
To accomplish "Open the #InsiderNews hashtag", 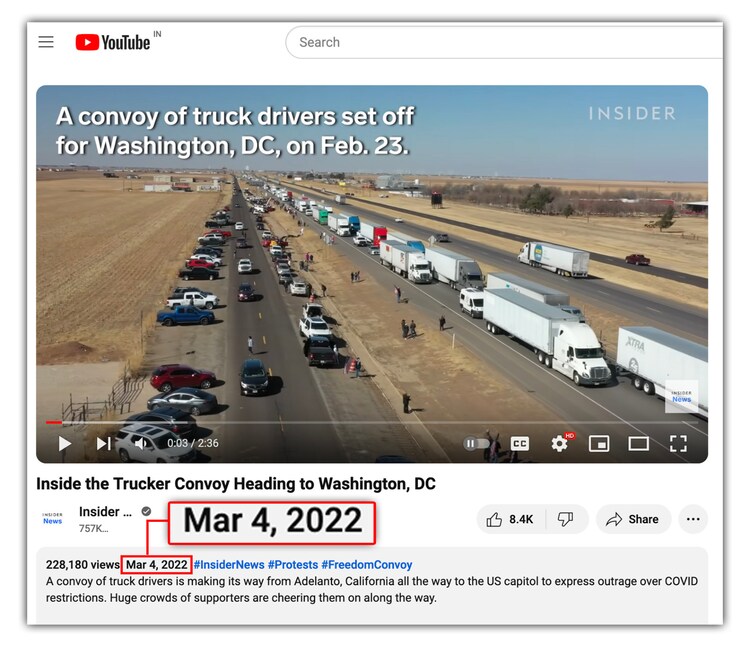I will 229,565.
